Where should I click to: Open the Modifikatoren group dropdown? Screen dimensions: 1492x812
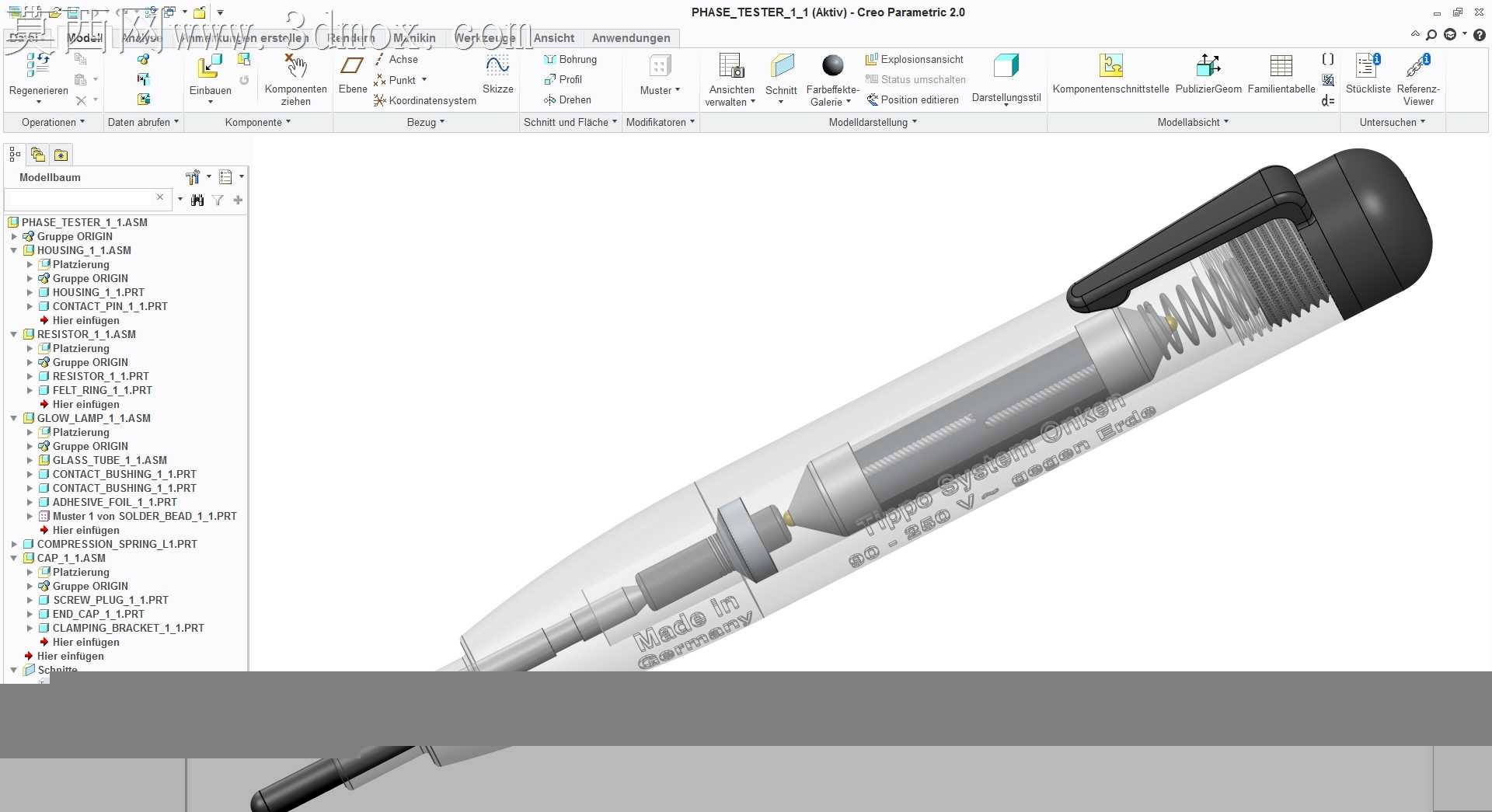pos(661,122)
